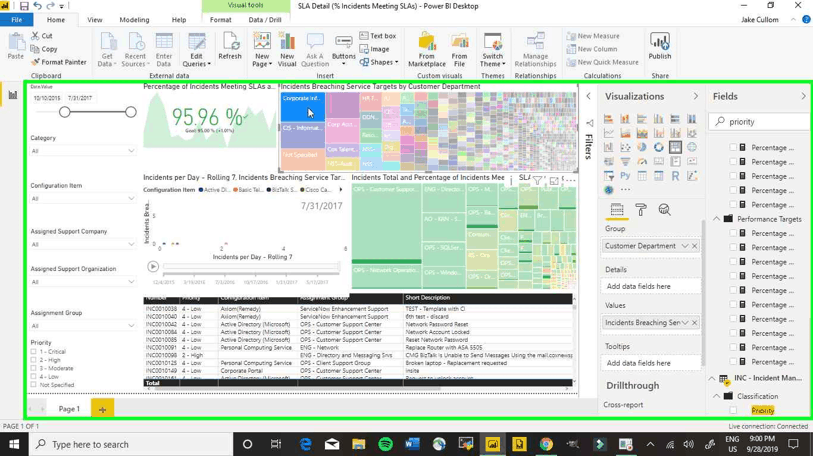Click Format Painter

58,62
